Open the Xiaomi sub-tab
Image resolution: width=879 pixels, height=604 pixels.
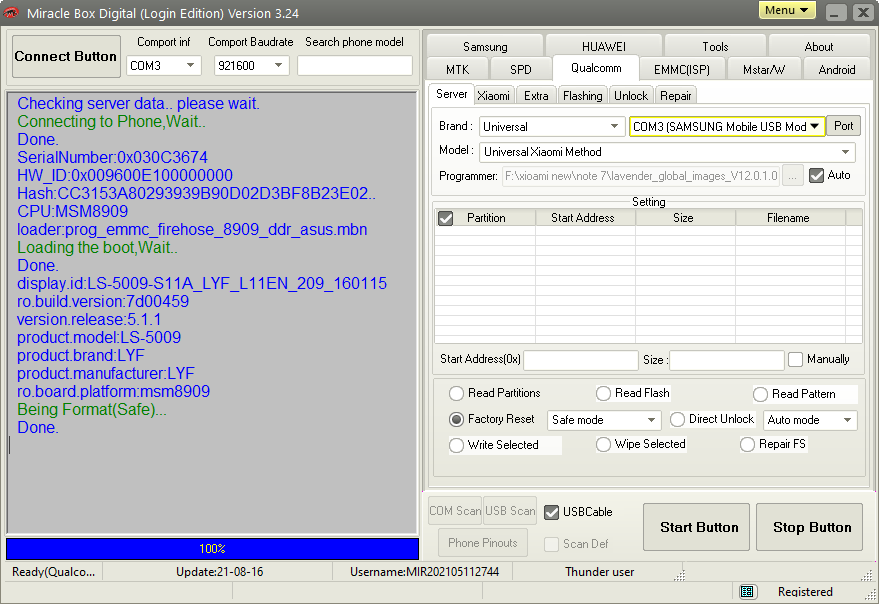point(493,96)
